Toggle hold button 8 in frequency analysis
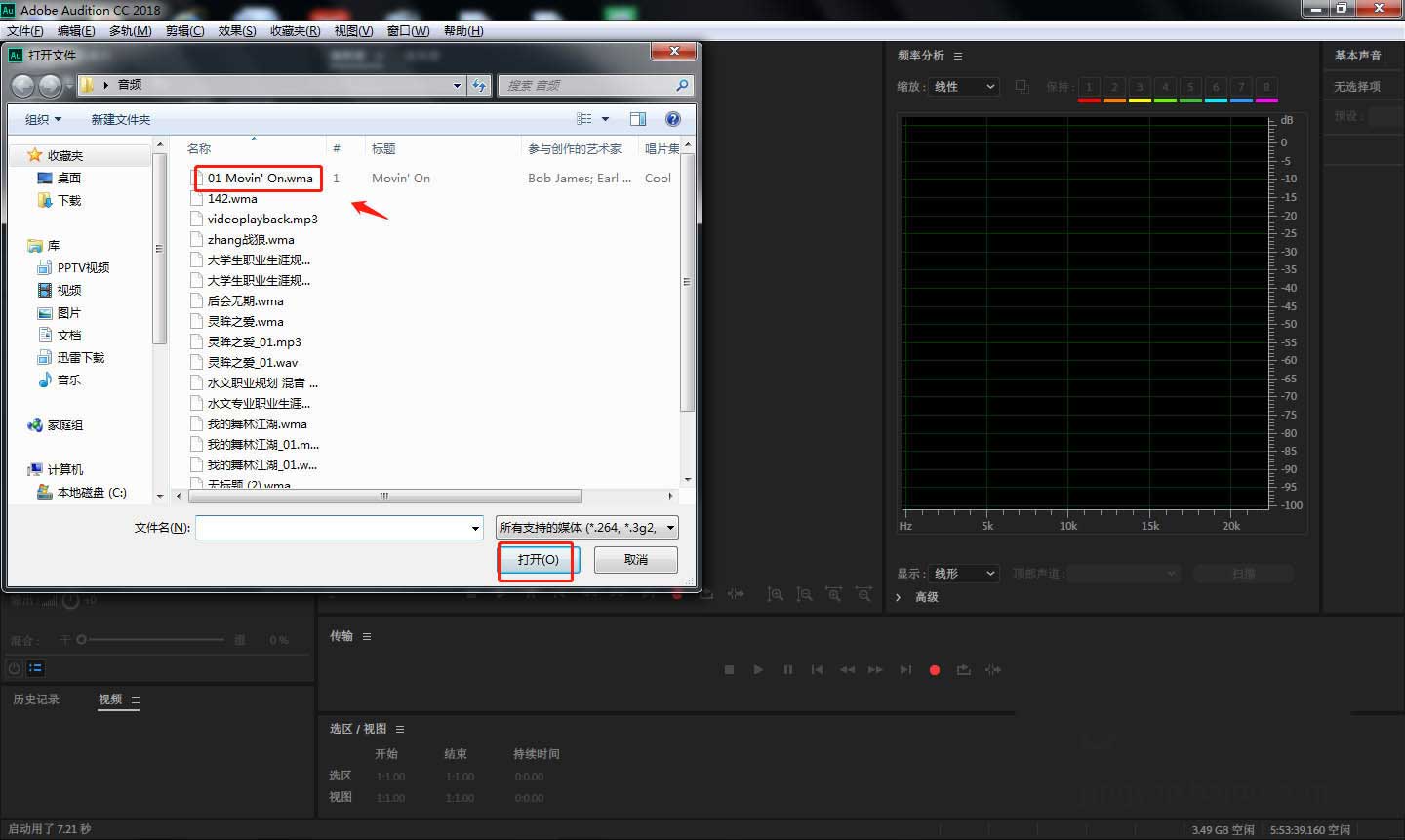Screen dimensions: 1405x840 (1265, 87)
